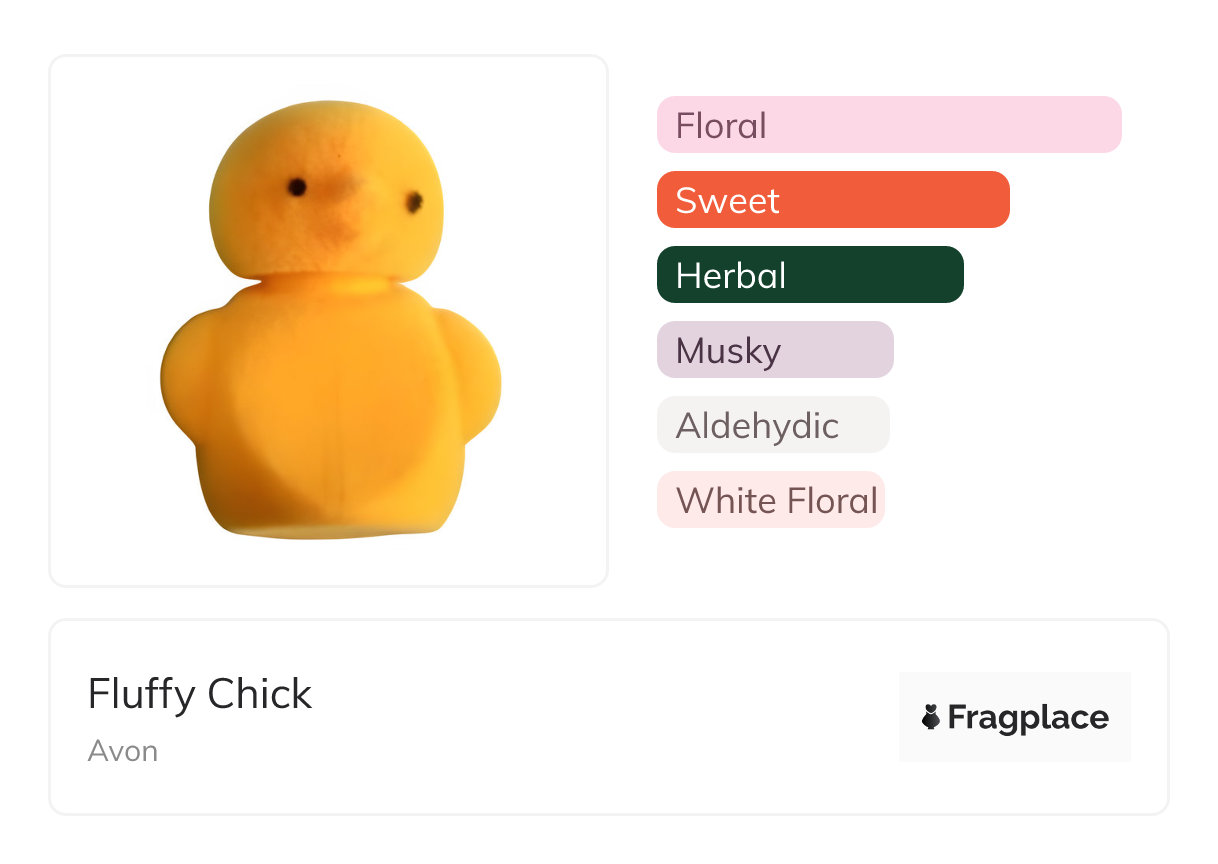Click the Fragplace bottle logo icon
The height and width of the screenshot is (864, 1218).
[931, 717]
